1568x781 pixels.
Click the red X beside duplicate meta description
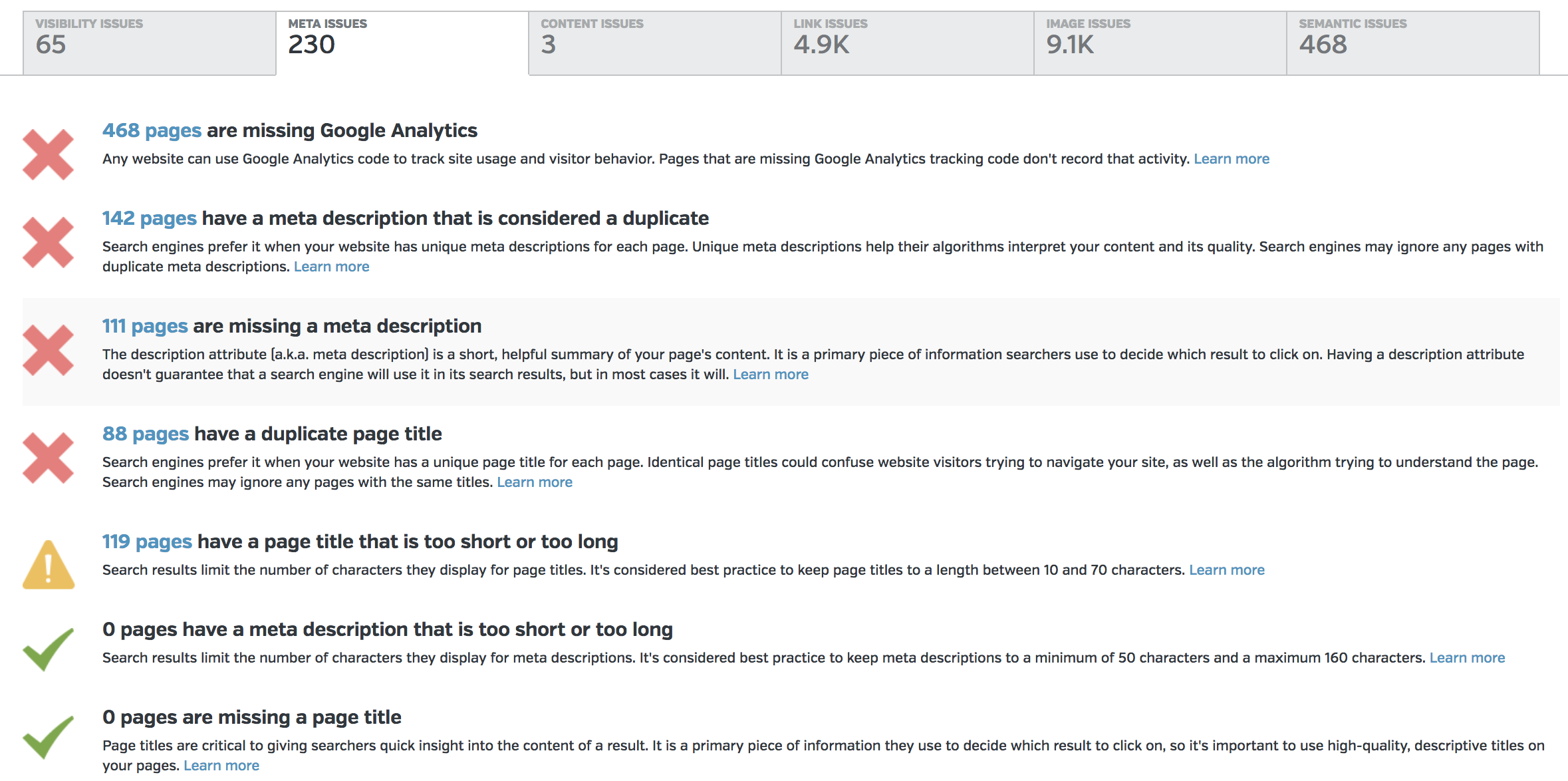[x=48, y=242]
